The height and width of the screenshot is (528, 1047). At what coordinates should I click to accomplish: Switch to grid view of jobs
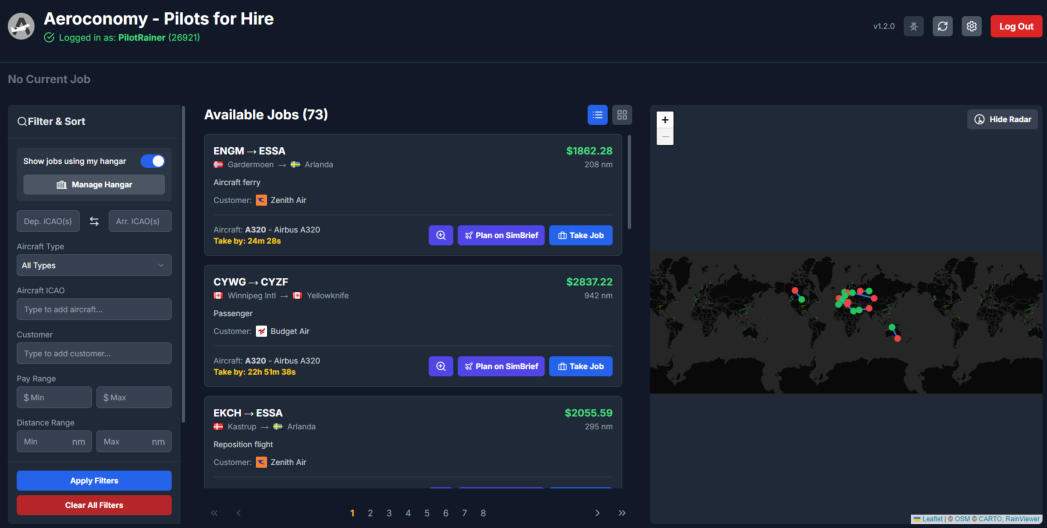622,115
